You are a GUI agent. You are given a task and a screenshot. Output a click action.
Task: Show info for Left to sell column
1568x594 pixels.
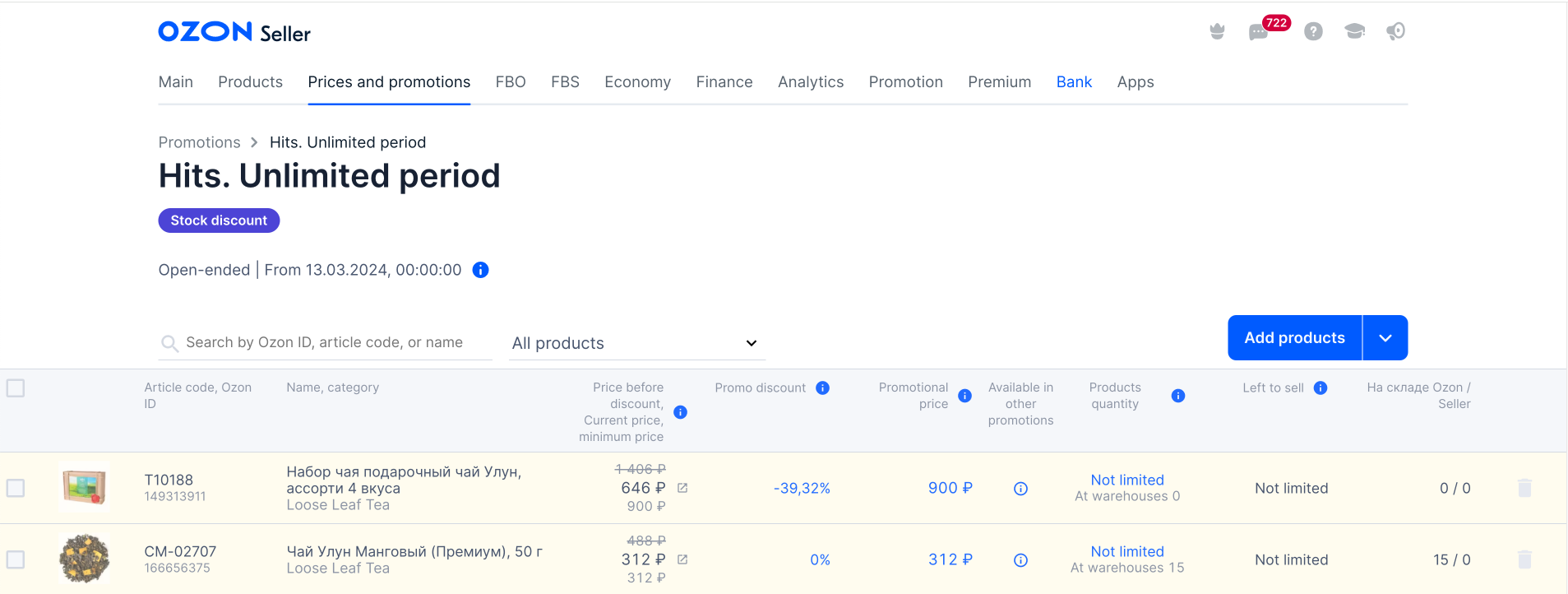[1321, 387]
